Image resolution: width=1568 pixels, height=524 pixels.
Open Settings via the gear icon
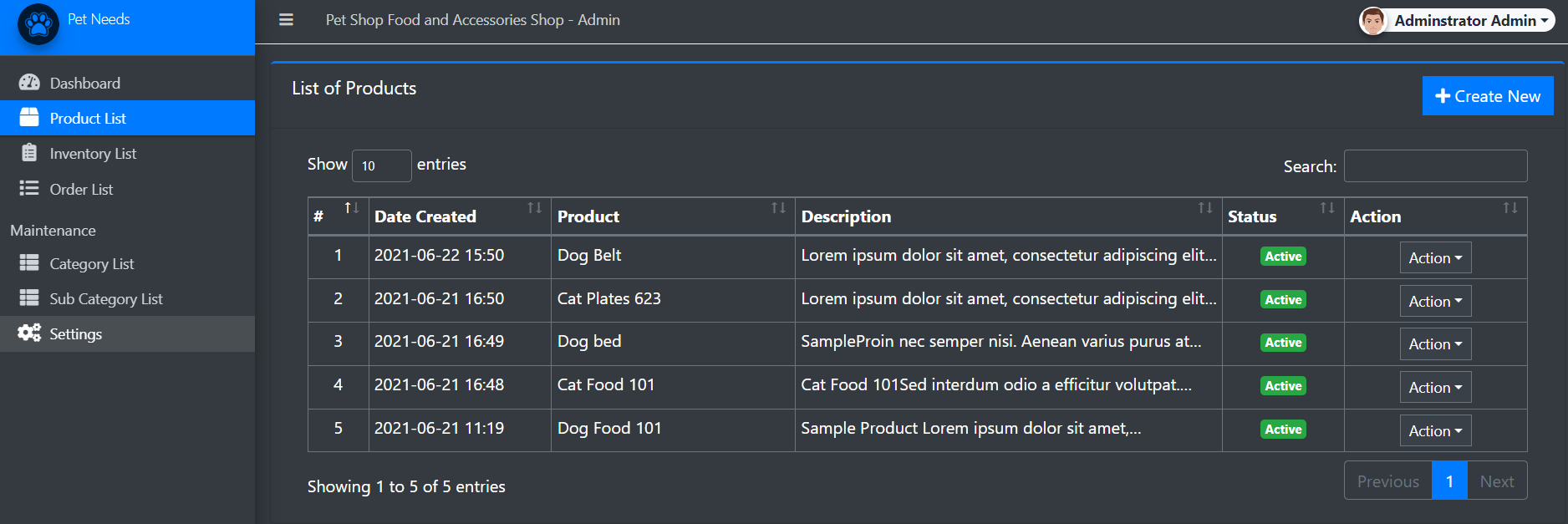coord(28,333)
